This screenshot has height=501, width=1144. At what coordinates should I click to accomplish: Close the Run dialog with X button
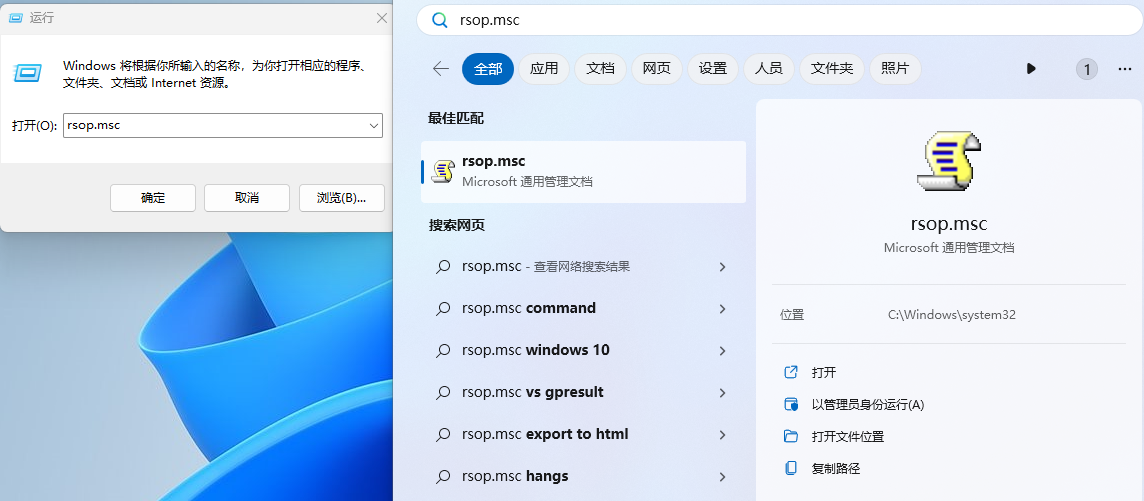point(382,18)
